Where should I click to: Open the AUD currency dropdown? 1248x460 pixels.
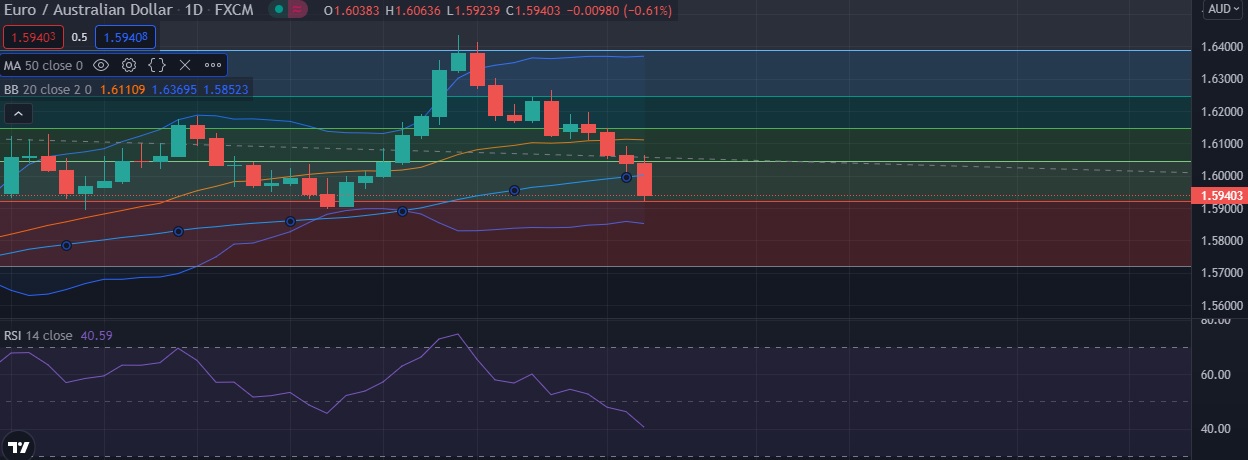(1222, 9)
